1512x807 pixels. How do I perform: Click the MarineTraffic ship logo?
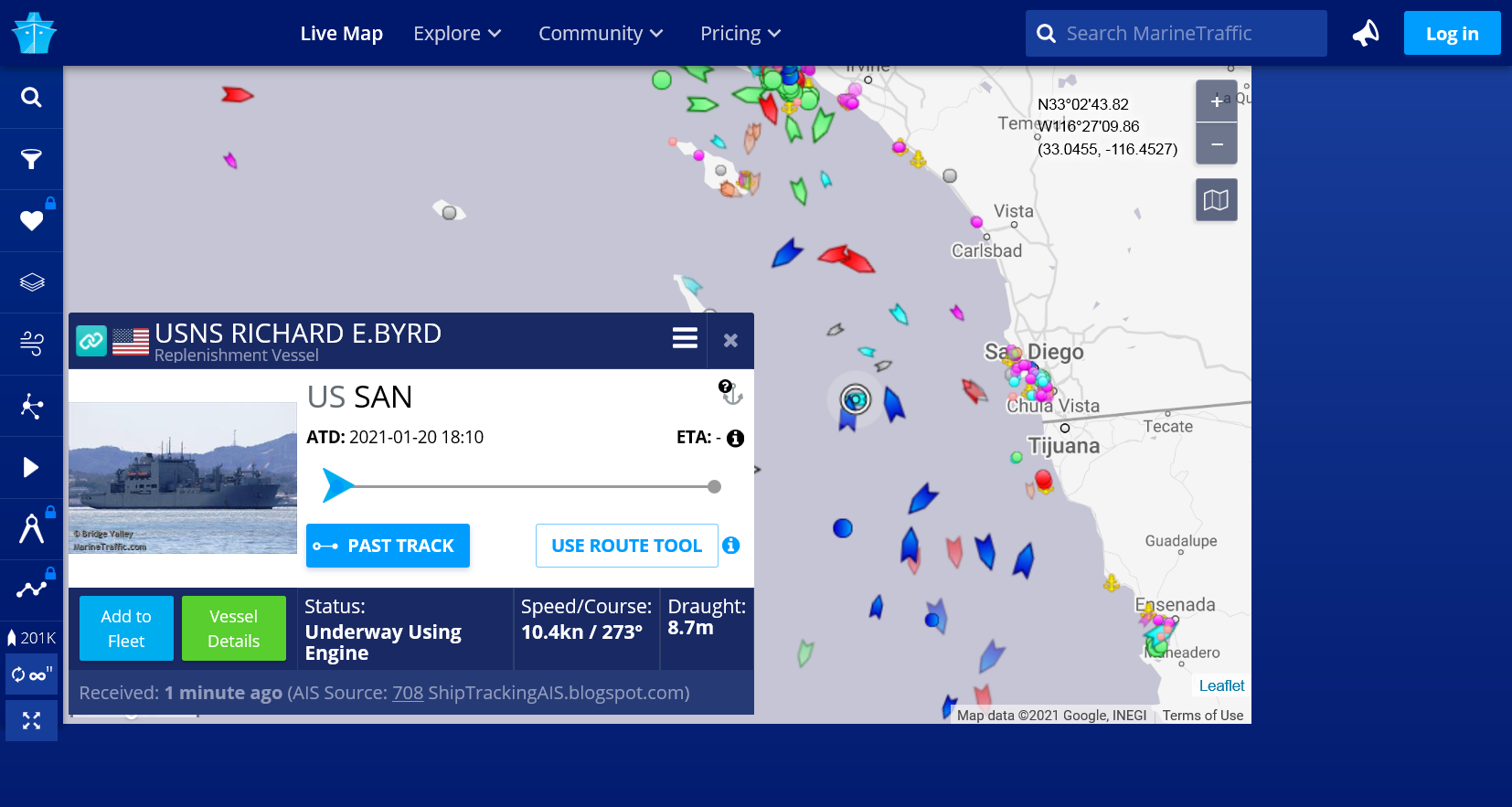click(x=34, y=33)
